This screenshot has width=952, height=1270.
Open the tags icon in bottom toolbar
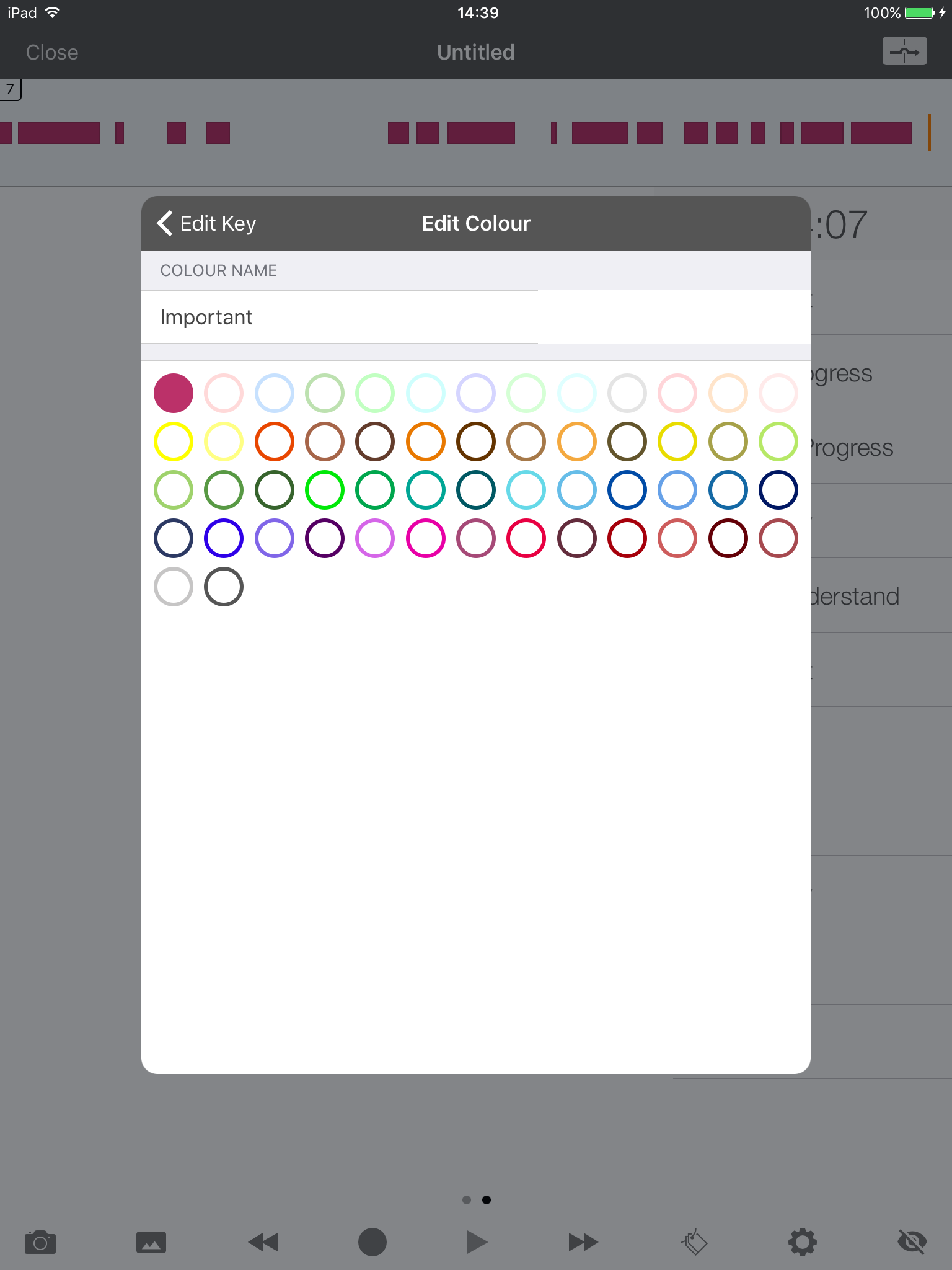[x=694, y=1242]
